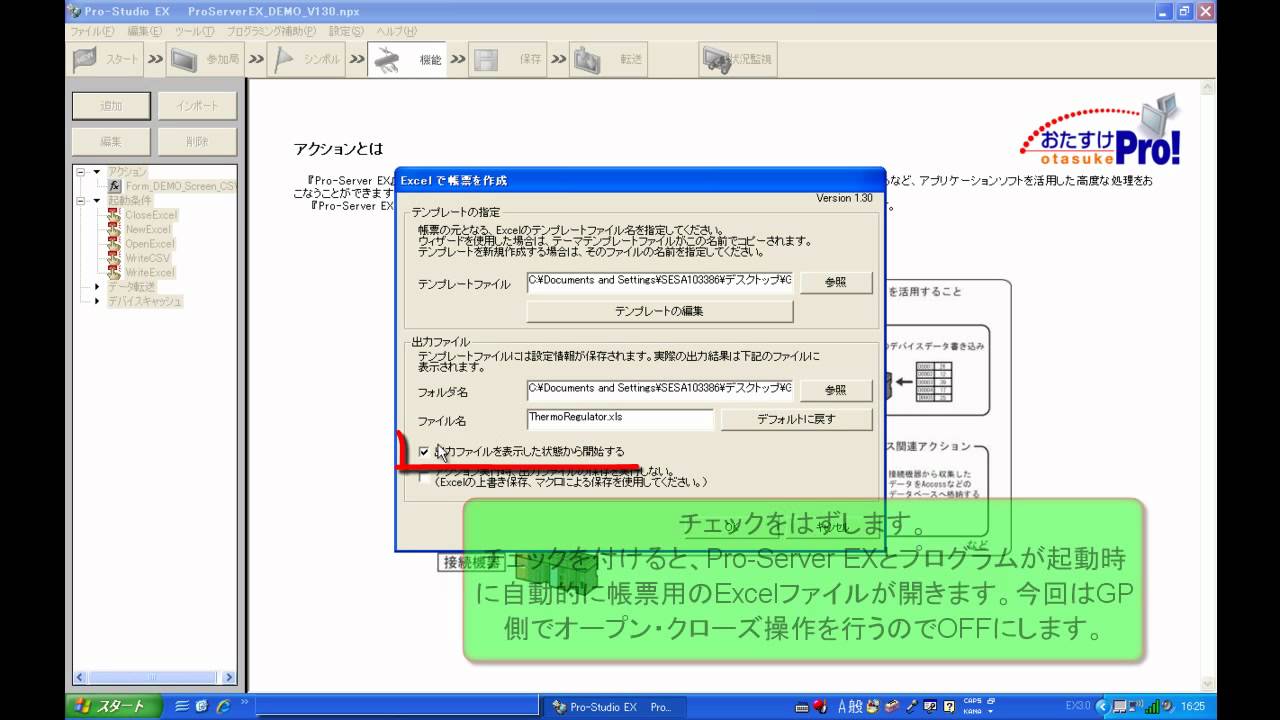Open the ヘルプ(H) menu
1280x720 pixels.
[x=396, y=31]
